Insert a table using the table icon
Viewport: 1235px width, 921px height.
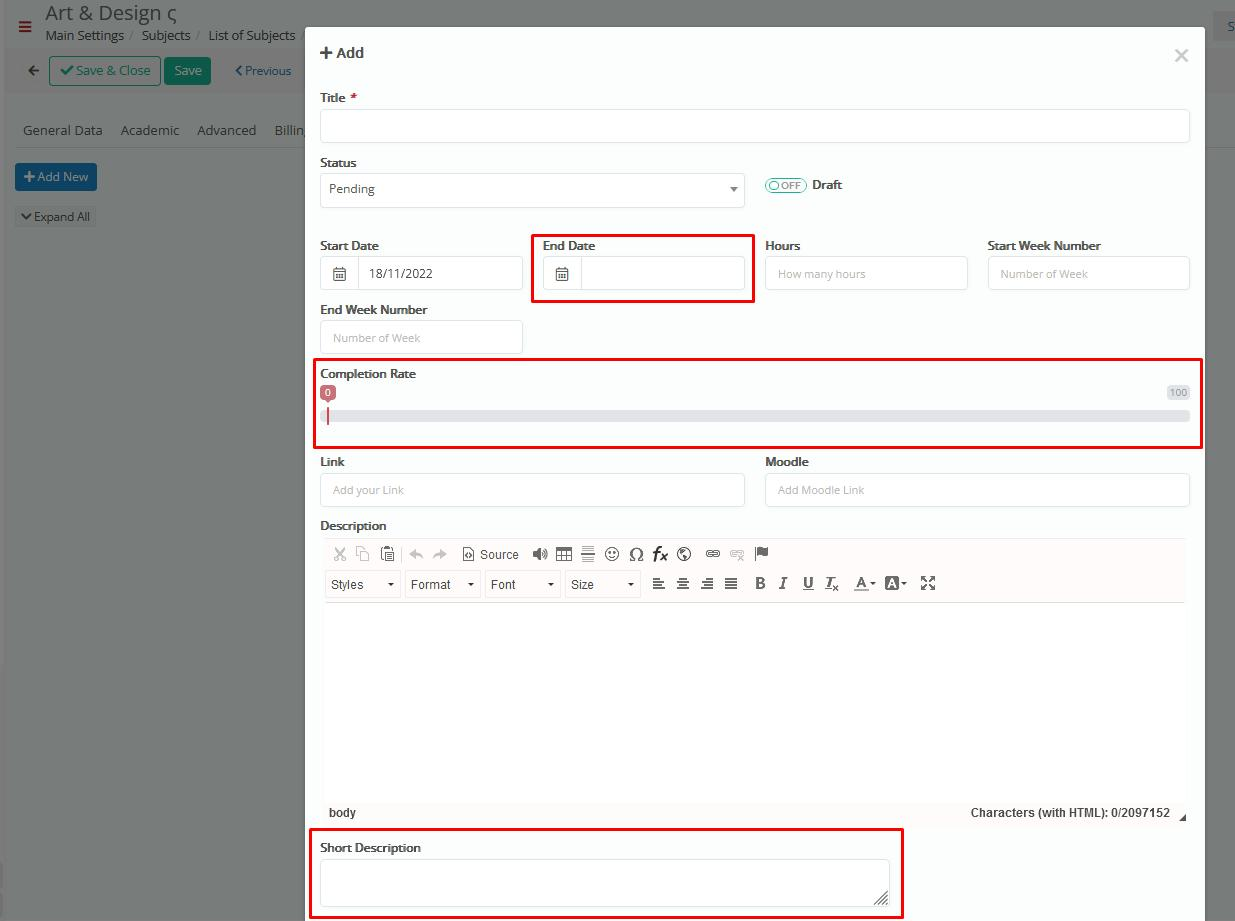click(564, 554)
